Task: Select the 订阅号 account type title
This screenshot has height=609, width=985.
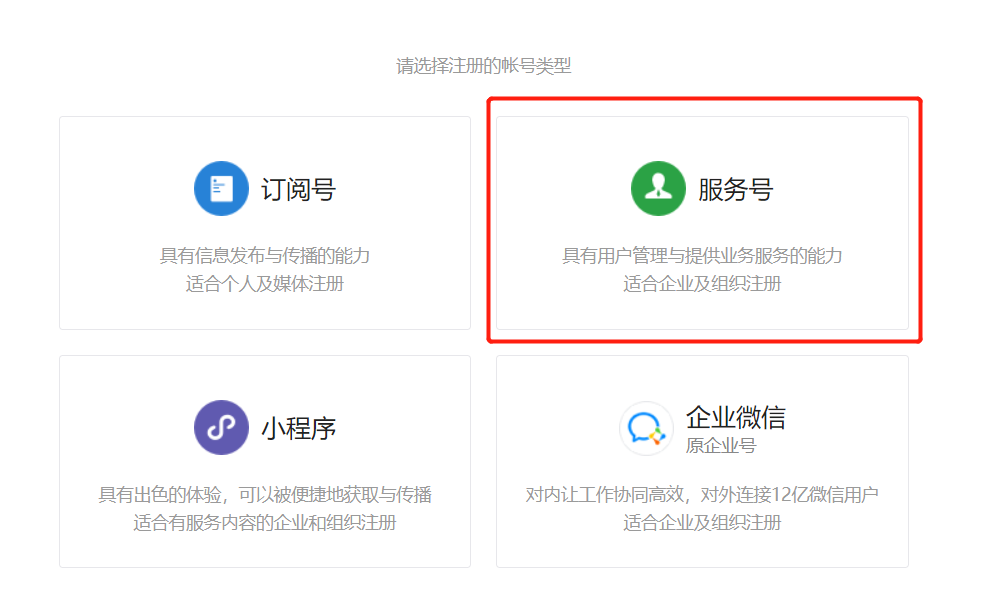Action: (298, 189)
